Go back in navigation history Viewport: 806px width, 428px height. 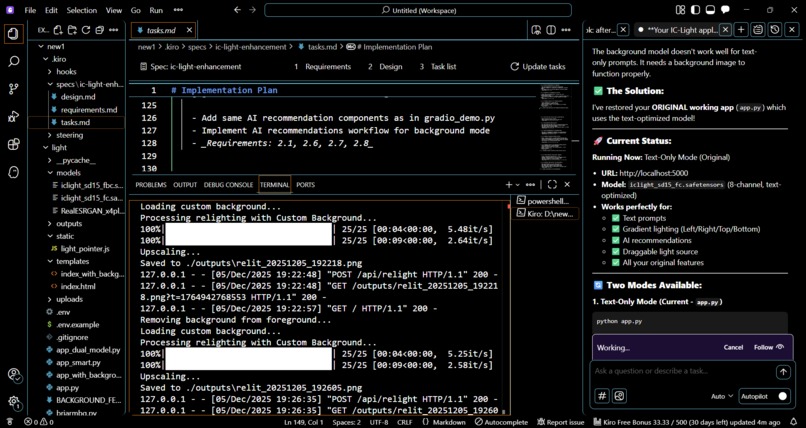coord(237,10)
